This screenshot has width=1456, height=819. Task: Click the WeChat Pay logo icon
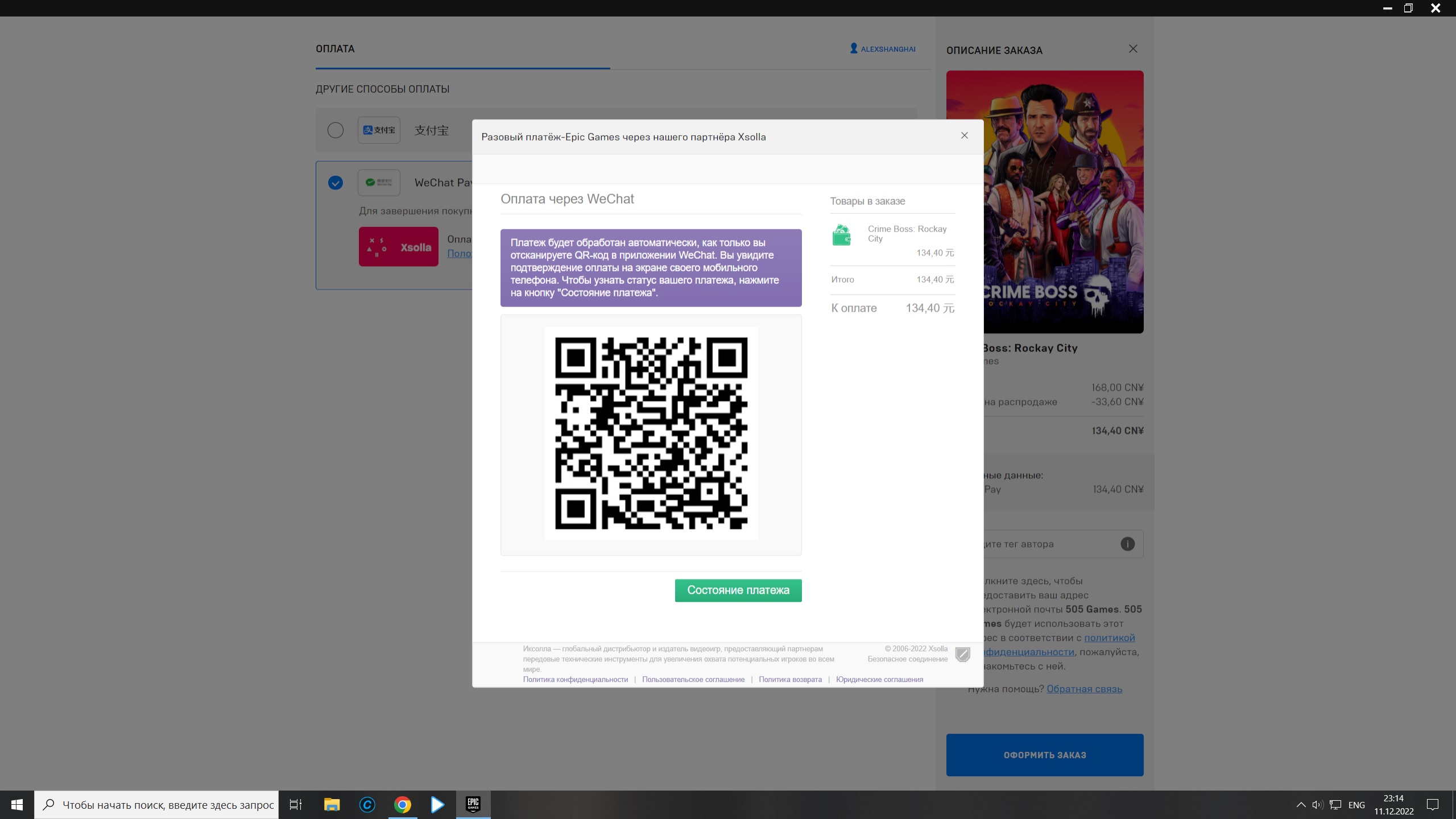point(379,183)
